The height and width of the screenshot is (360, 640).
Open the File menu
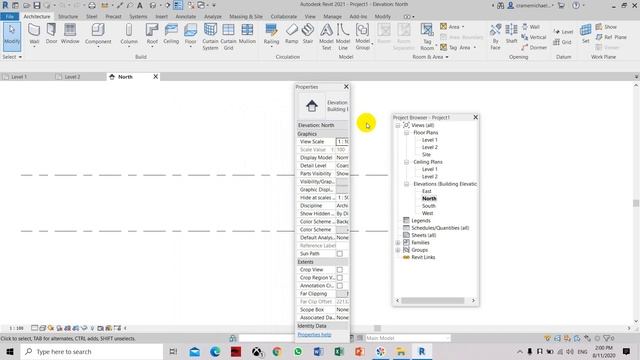10,17
